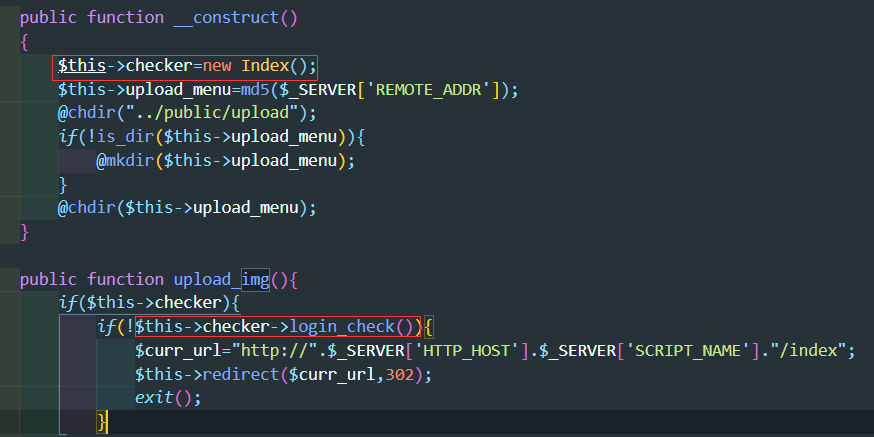Click '$this' in the checker assignment line
874x437 pixels.
coord(82,66)
